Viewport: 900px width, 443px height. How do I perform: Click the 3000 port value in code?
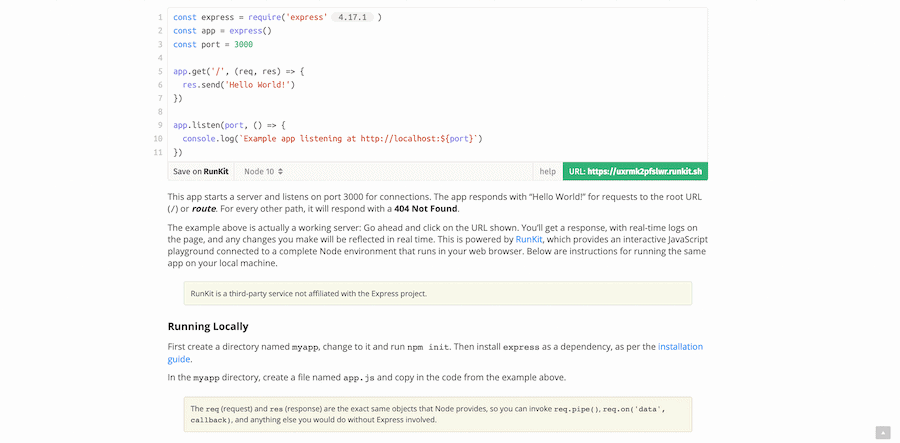pos(243,45)
